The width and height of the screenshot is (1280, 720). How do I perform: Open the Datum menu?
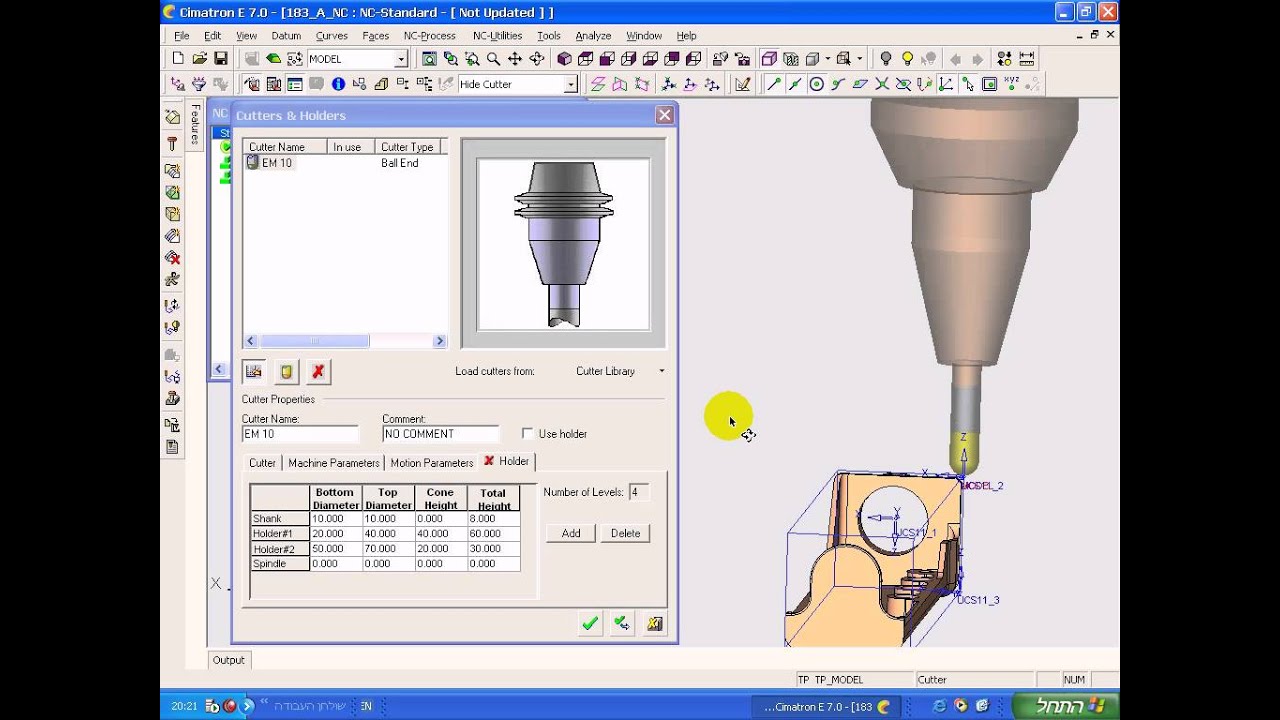pos(286,35)
